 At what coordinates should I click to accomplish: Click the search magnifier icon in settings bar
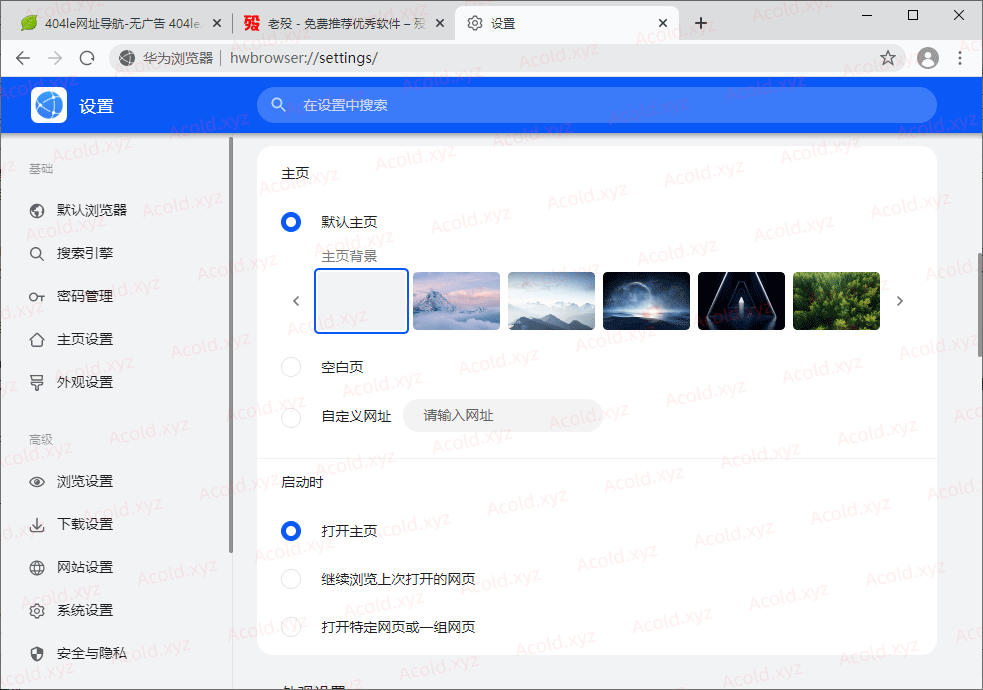[x=278, y=105]
